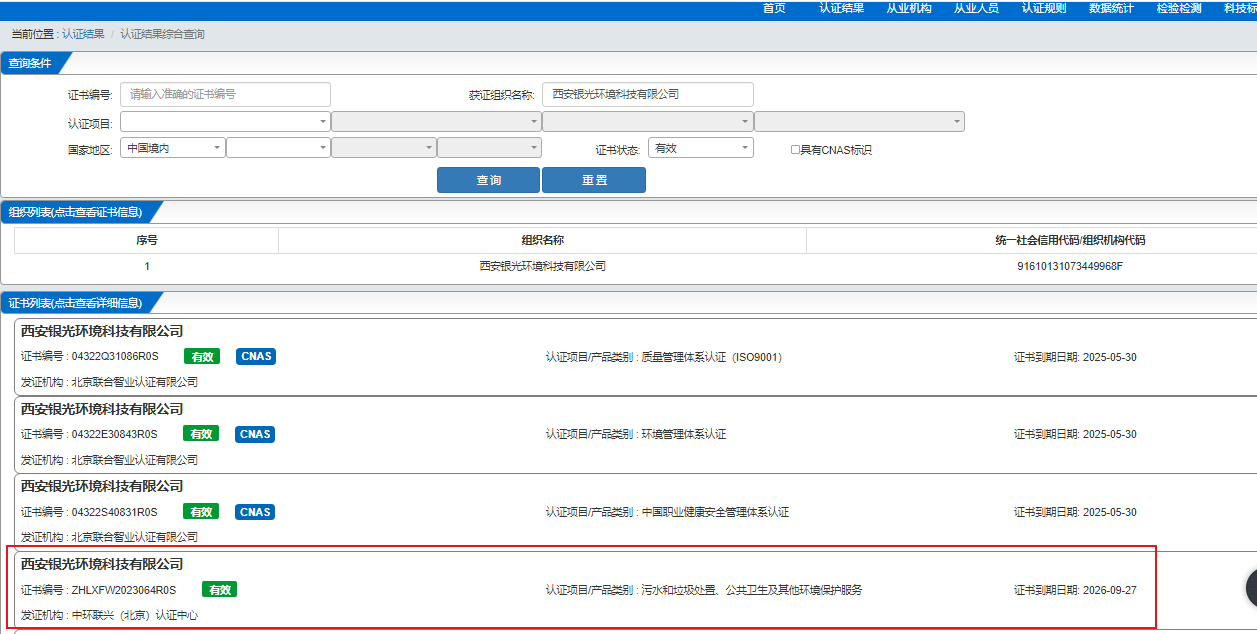1257x634 pixels.
Task: Focus the 证书编号 input field
Action: [x=225, y=94]
